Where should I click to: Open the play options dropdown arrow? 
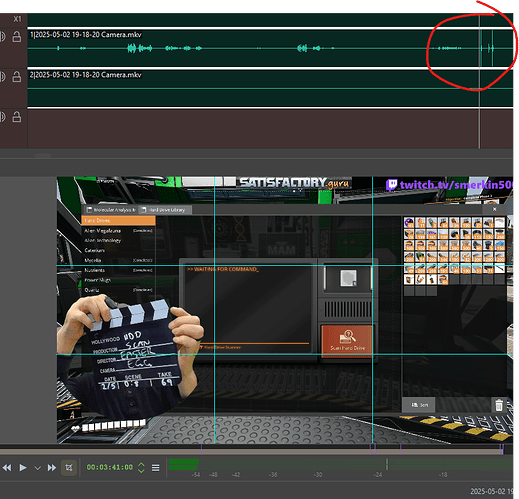pyautogui.click(x=37, y=468)
